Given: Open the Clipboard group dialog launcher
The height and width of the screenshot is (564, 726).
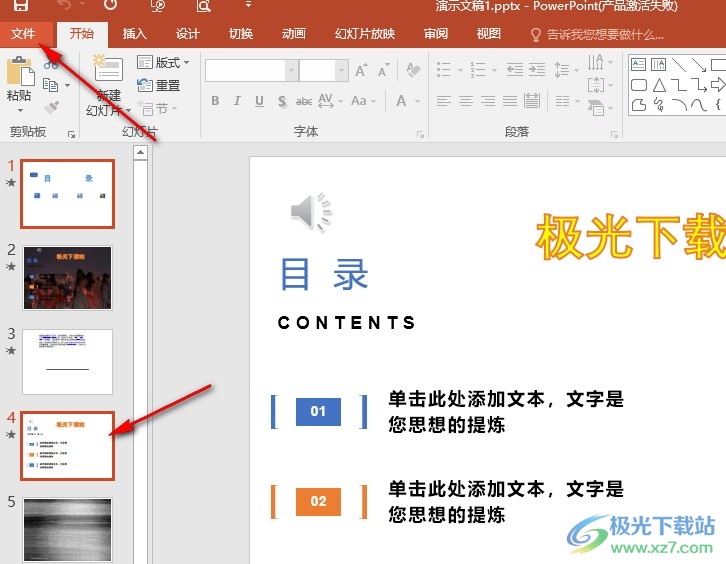Looking at the screenshot, I should pos(71,133).
